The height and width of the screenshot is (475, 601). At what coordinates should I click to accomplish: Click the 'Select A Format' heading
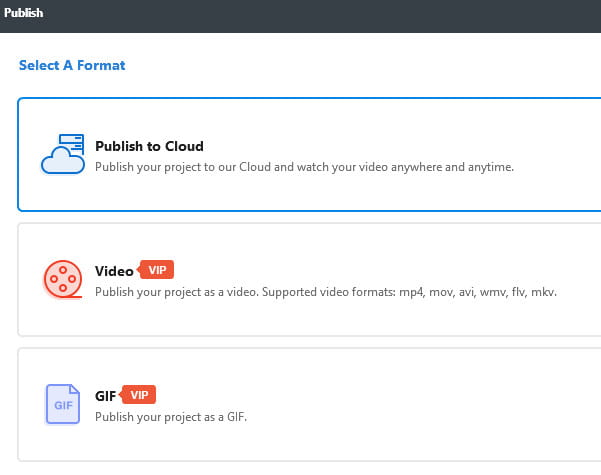[x=72, y=65]
